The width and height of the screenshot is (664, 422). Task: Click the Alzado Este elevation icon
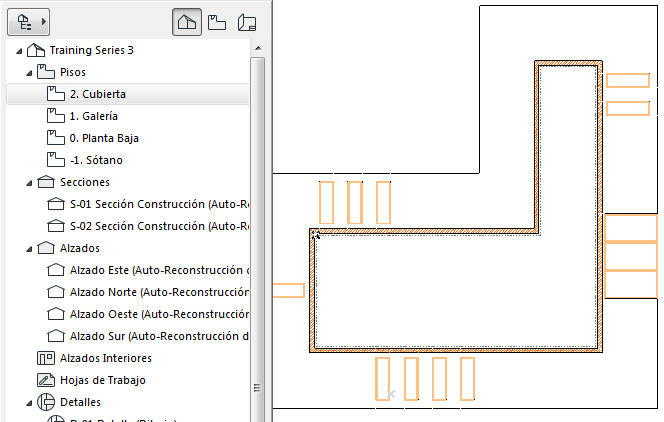pos(56,270)
